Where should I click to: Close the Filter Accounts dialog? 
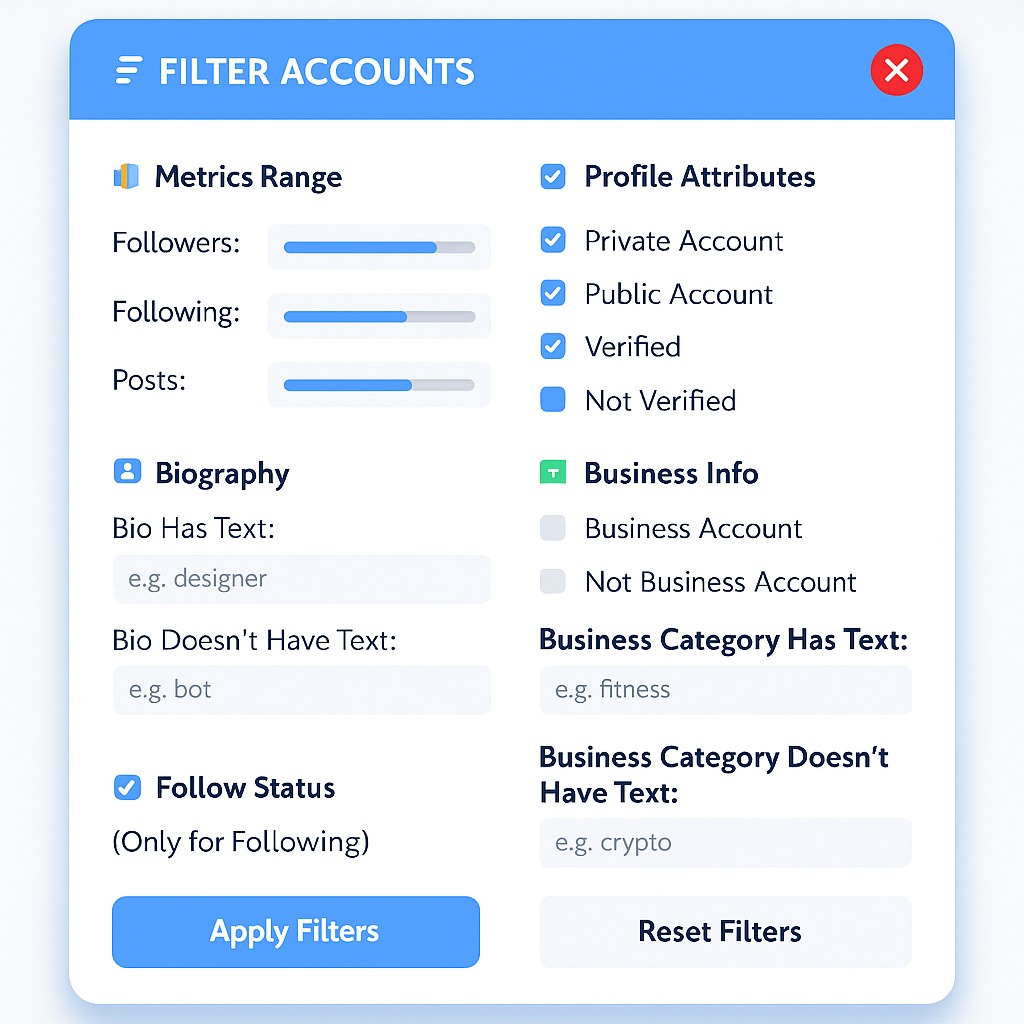pos(896,70)
